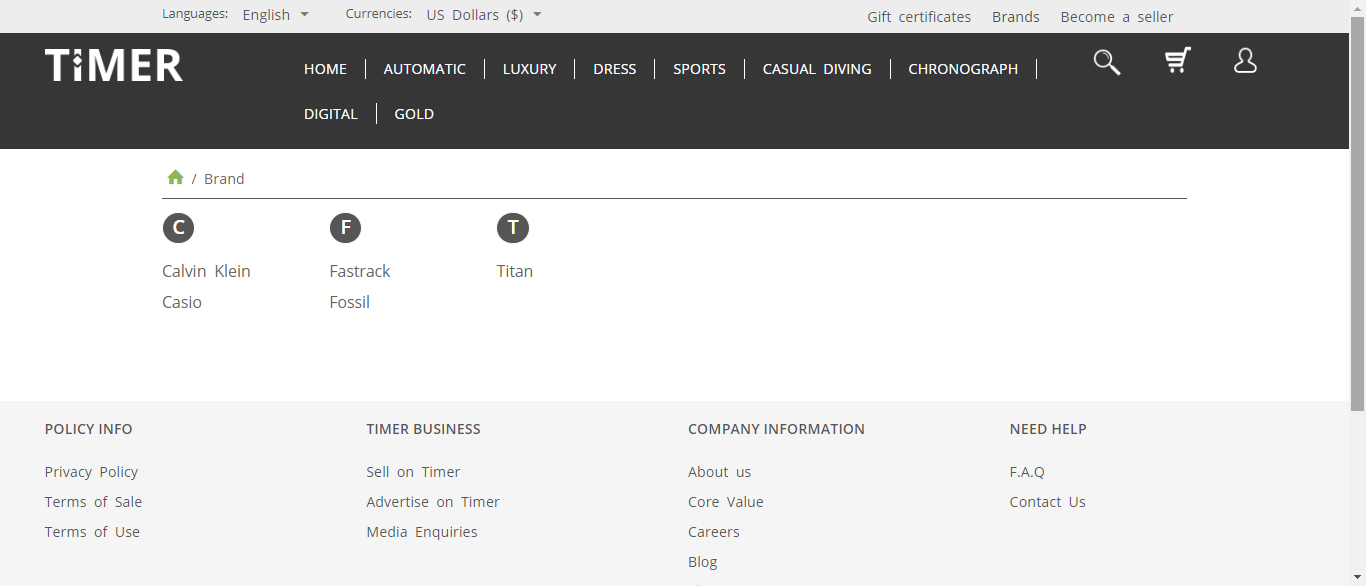Open the shopping cart icon
Viewport: 1366px width, 586px height.
point(1178,61)
